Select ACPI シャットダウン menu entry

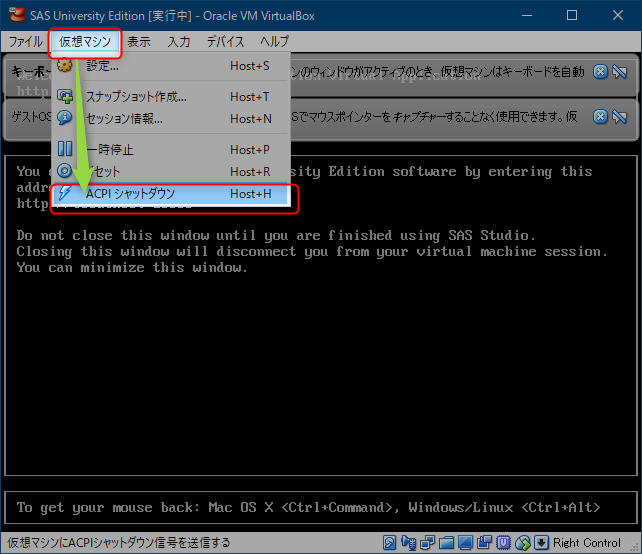coord(171,194)
